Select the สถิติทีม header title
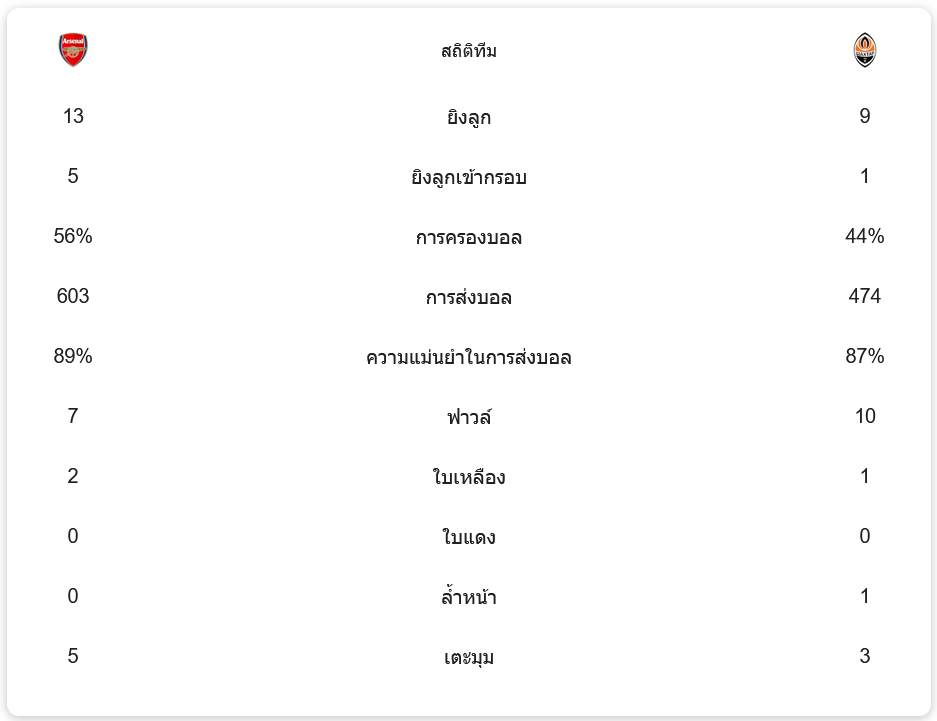Screen dimensions: 937x721 pyautogui.click(x=469, y=51)
